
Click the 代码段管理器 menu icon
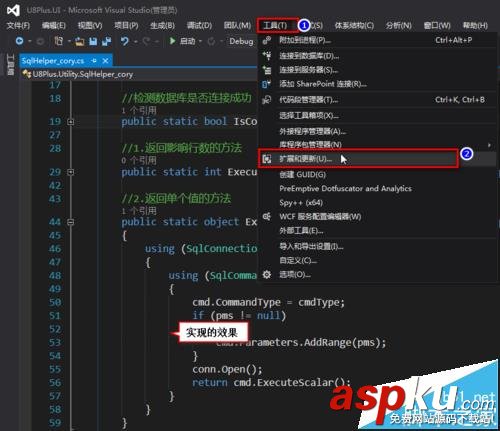click(x=267, y=100)
